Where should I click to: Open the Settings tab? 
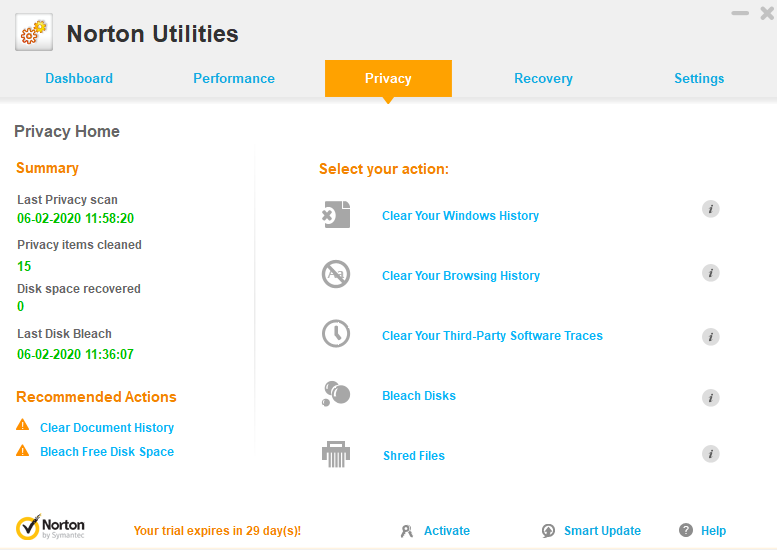[699, 78]
